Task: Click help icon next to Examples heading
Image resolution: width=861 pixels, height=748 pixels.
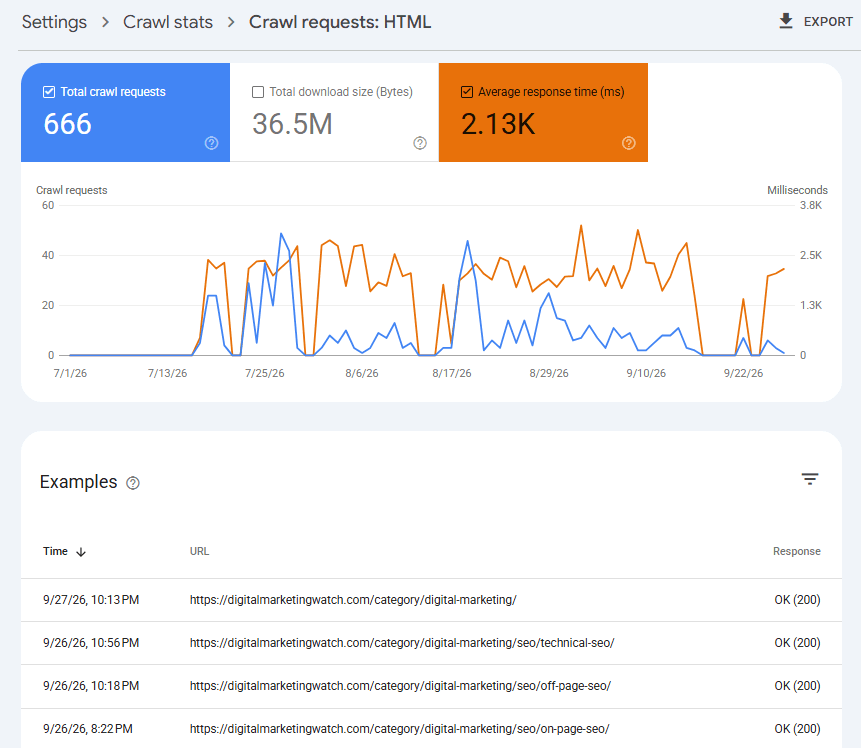Action: (133, 483)
